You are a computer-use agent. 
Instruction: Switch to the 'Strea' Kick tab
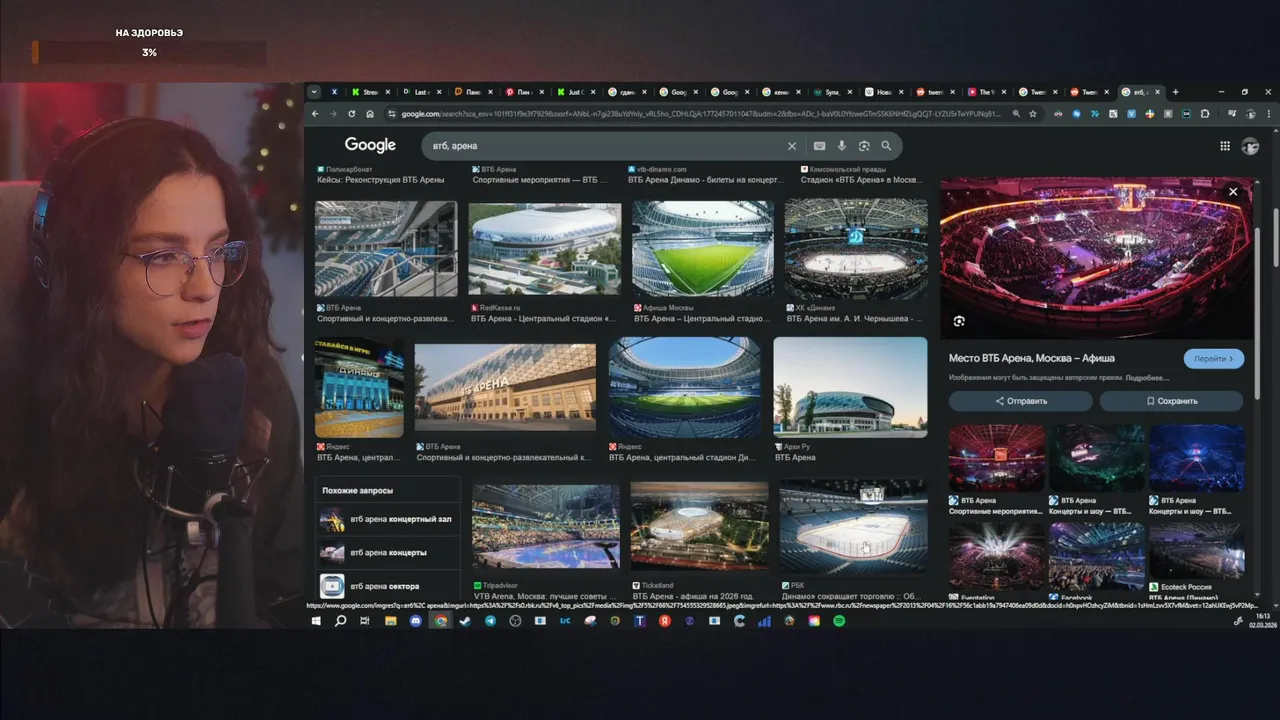(x=371, y=92)
